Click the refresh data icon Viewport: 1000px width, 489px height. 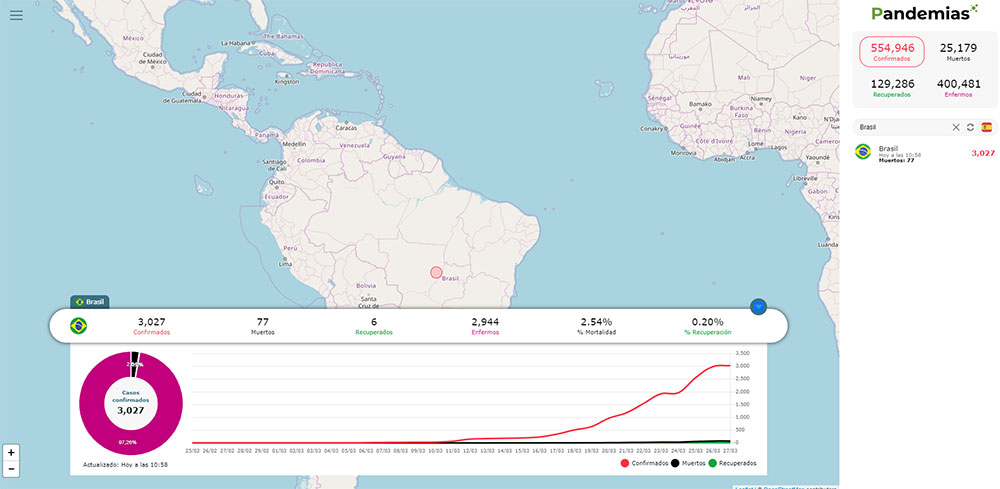point(970,127)
